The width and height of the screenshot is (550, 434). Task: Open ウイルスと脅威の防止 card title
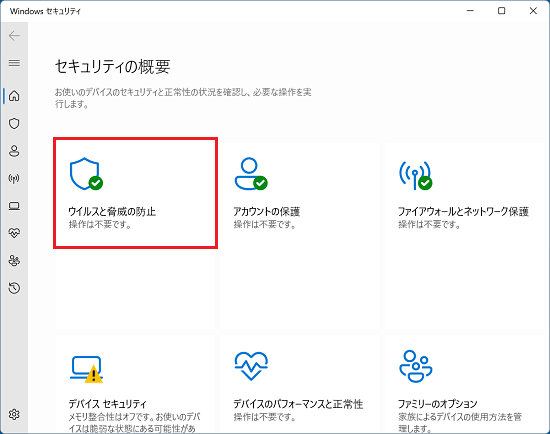[112, 212]
